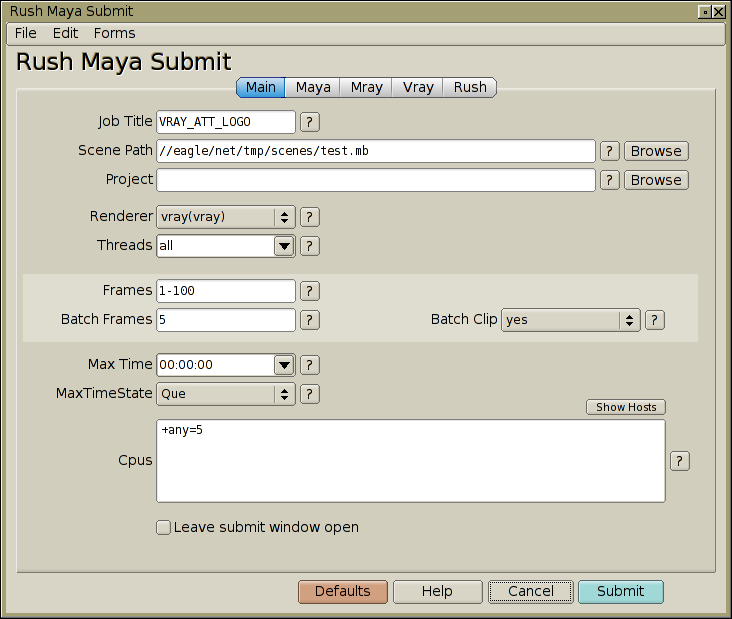Open help for MaxTimeState option
The image size is (732, 619).
pos(310,394)
